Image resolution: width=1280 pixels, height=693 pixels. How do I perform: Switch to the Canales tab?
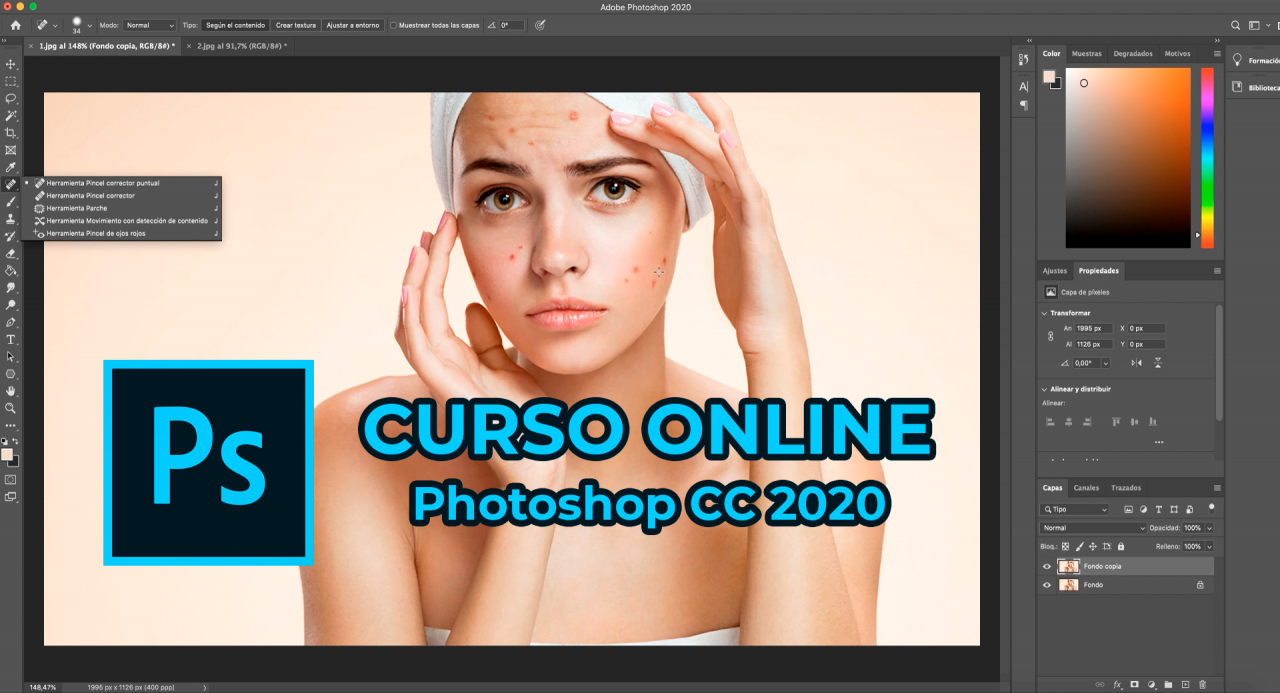[x=1087, y=488]
